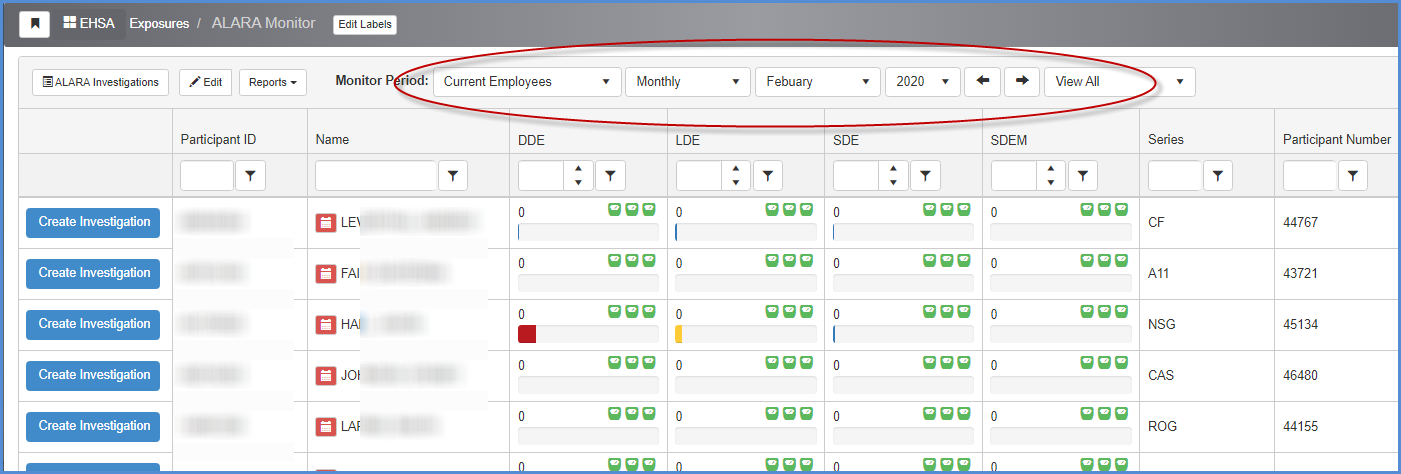
Task: Click the bookmark icon in the header
Action: pyautogui.click(x=34, y=23)
